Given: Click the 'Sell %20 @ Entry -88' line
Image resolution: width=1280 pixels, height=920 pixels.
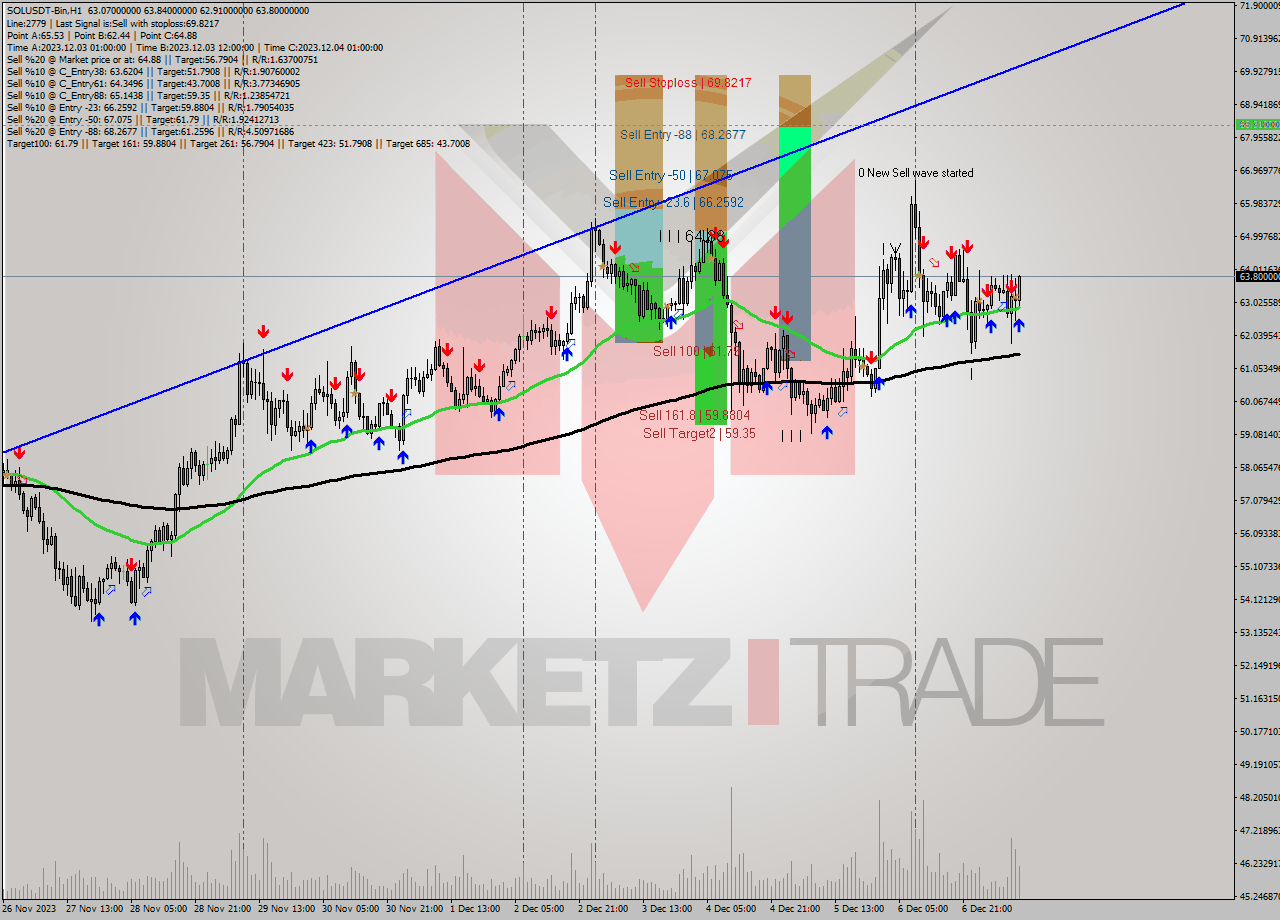Looking at the screenshot, I should coord(150,131).
